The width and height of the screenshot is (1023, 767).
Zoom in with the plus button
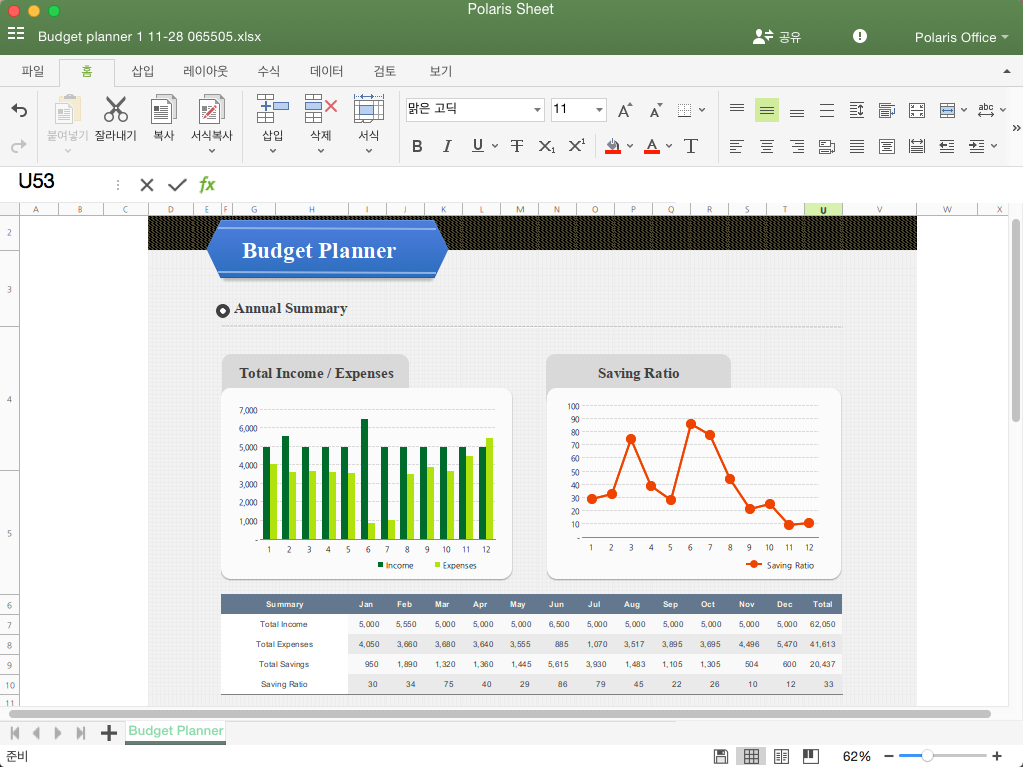(996, 756)
